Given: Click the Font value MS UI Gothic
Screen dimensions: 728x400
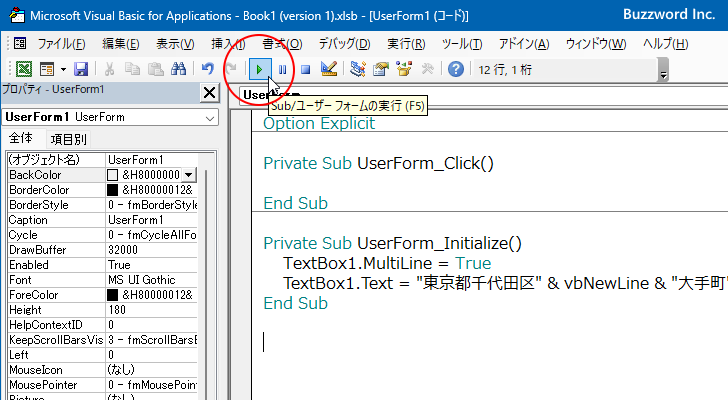Looking at the screenshot, I should pos(151,280).
